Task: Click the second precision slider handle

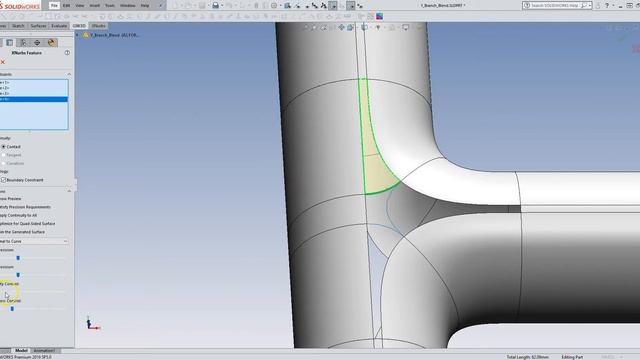Action: (x=18, y=275)
